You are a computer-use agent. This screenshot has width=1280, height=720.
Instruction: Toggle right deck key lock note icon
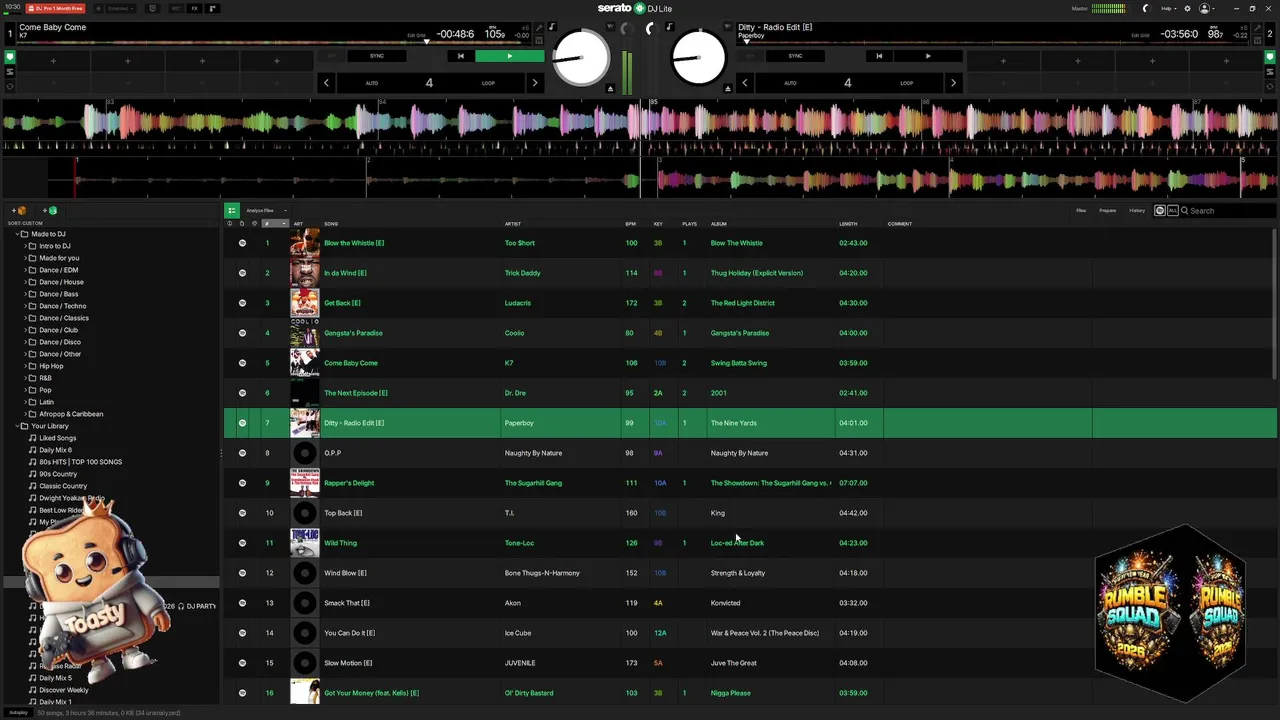669,27
